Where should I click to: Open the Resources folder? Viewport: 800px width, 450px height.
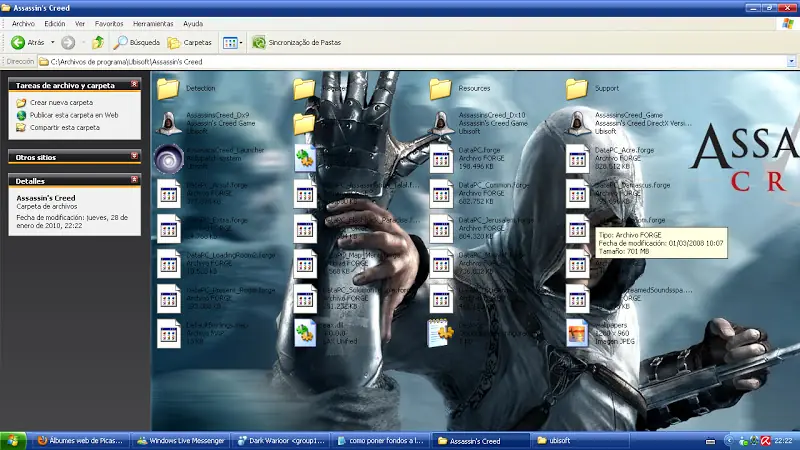(x=441, y=89)
